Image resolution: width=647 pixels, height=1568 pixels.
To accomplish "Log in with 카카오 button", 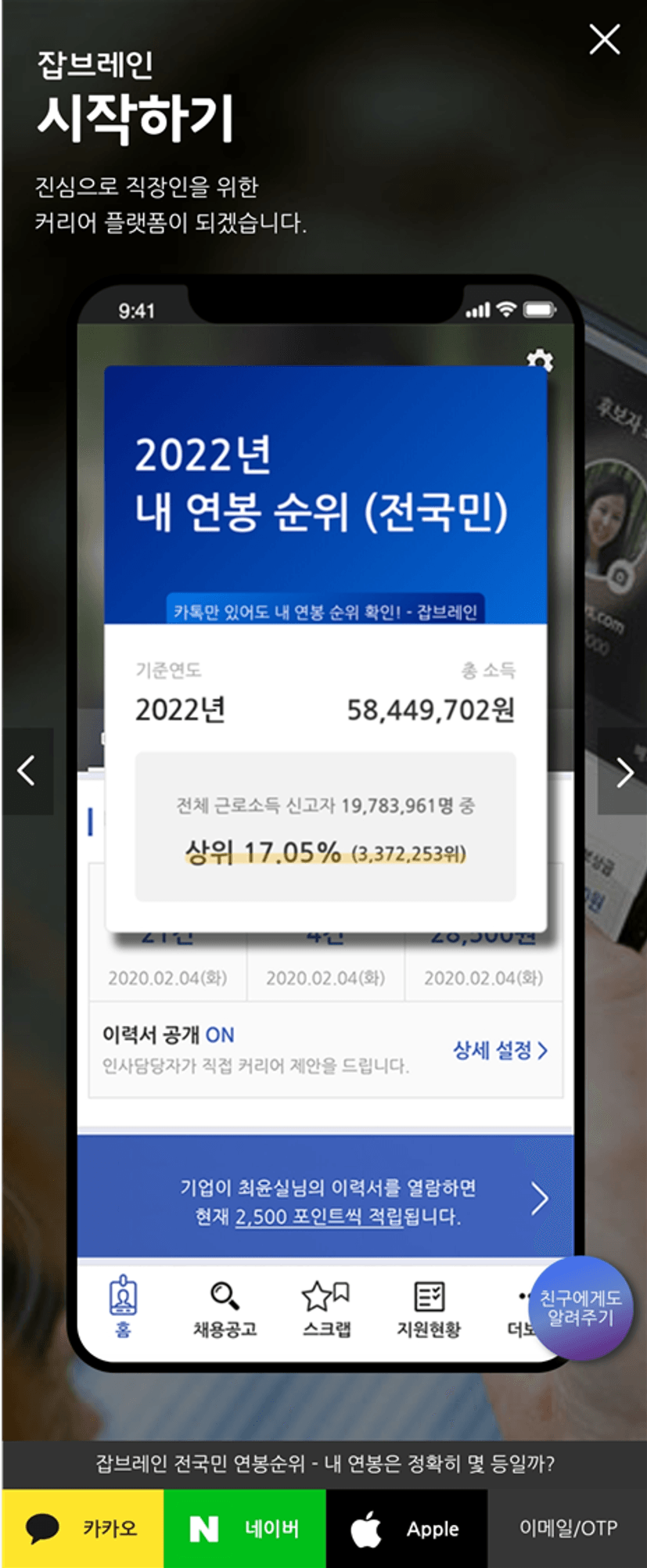I will coord(83,1528).
